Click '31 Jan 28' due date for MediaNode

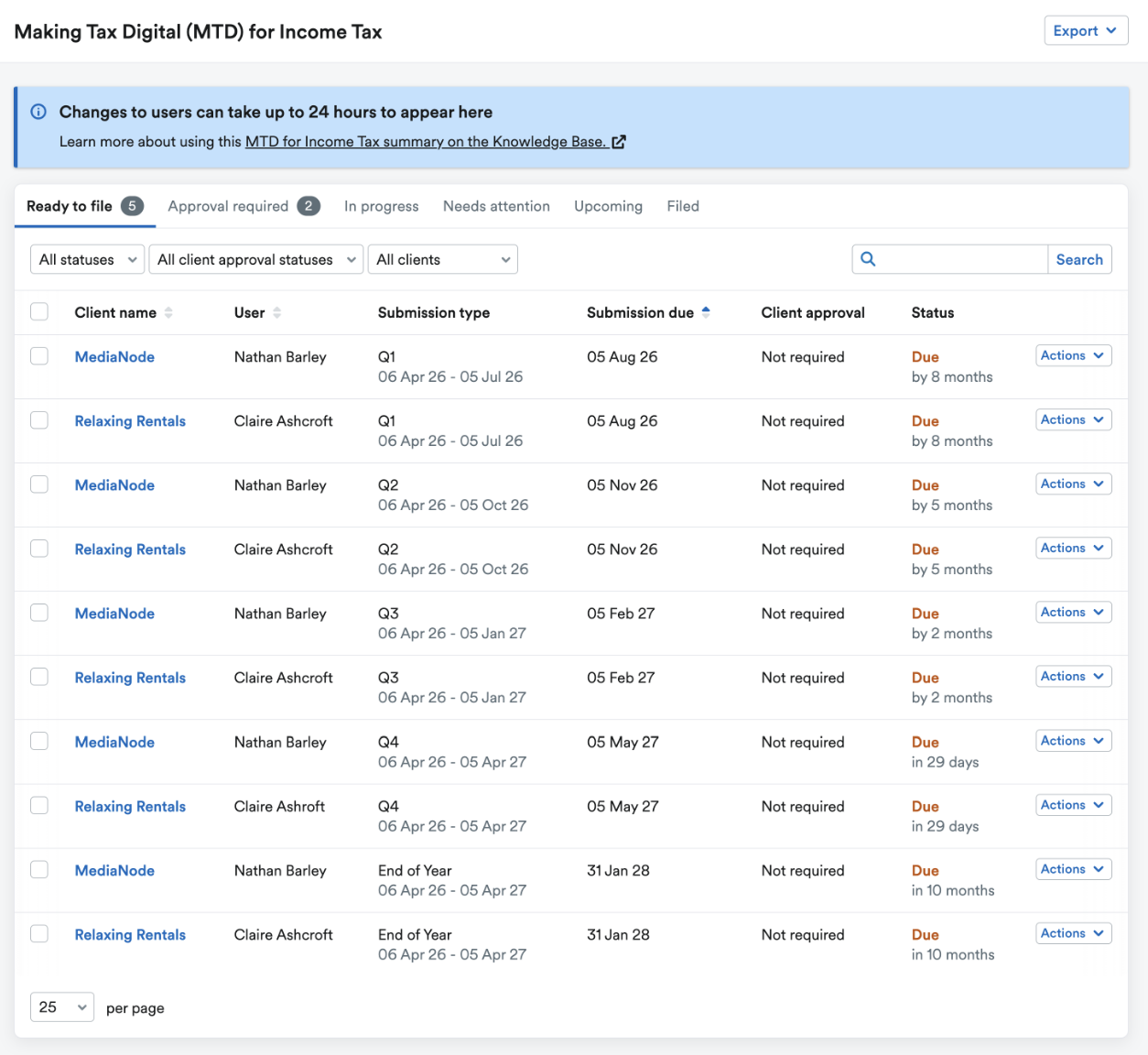pos(618,871)
